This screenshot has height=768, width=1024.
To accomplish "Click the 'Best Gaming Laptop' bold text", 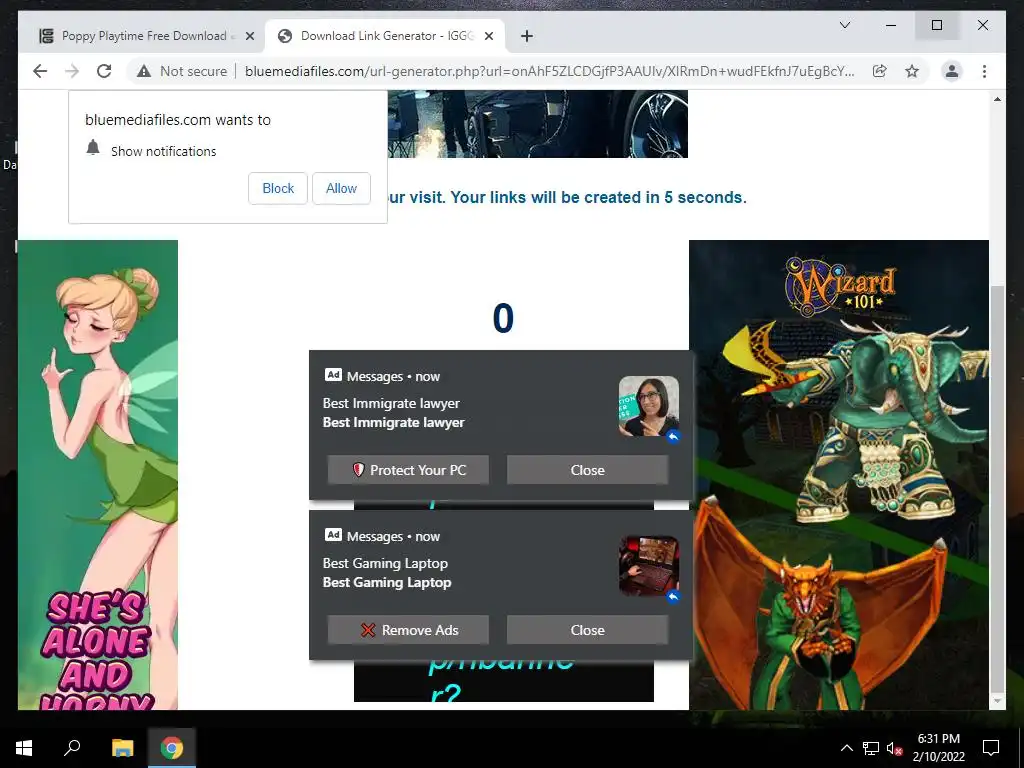I will (387, 583).
